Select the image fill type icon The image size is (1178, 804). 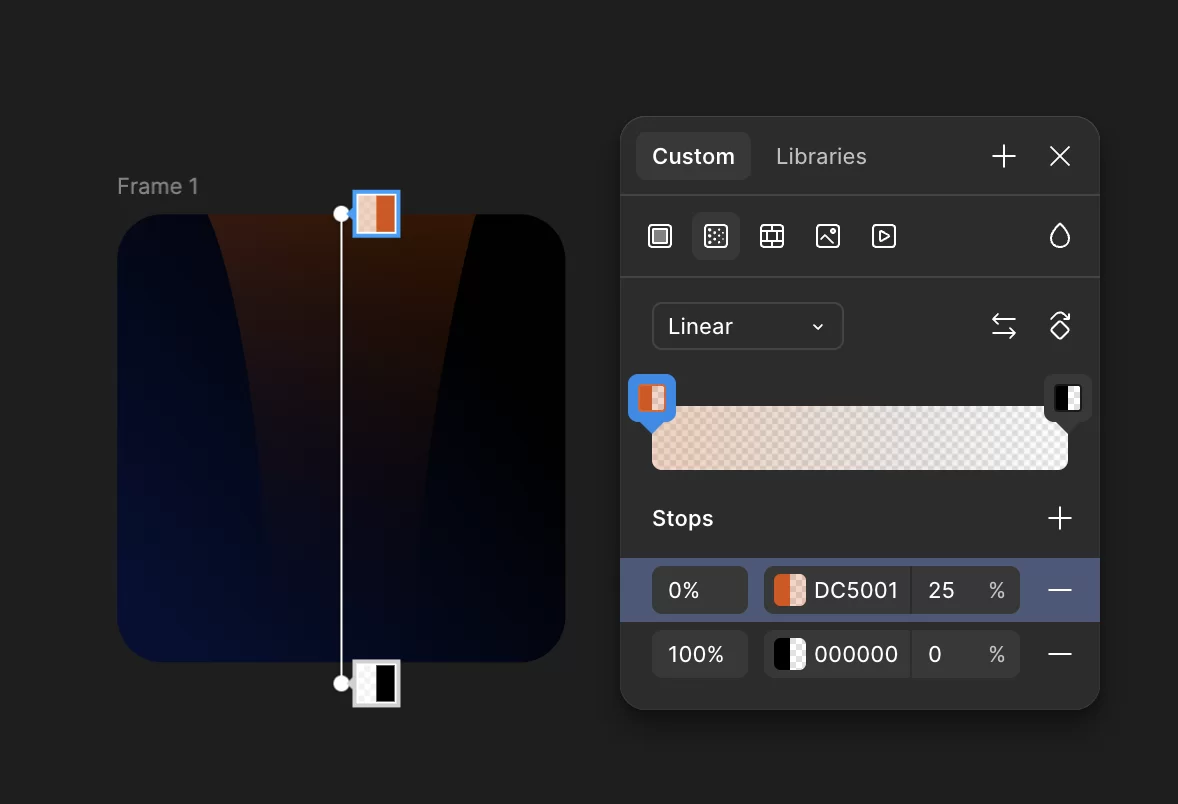tap(828, 236)
